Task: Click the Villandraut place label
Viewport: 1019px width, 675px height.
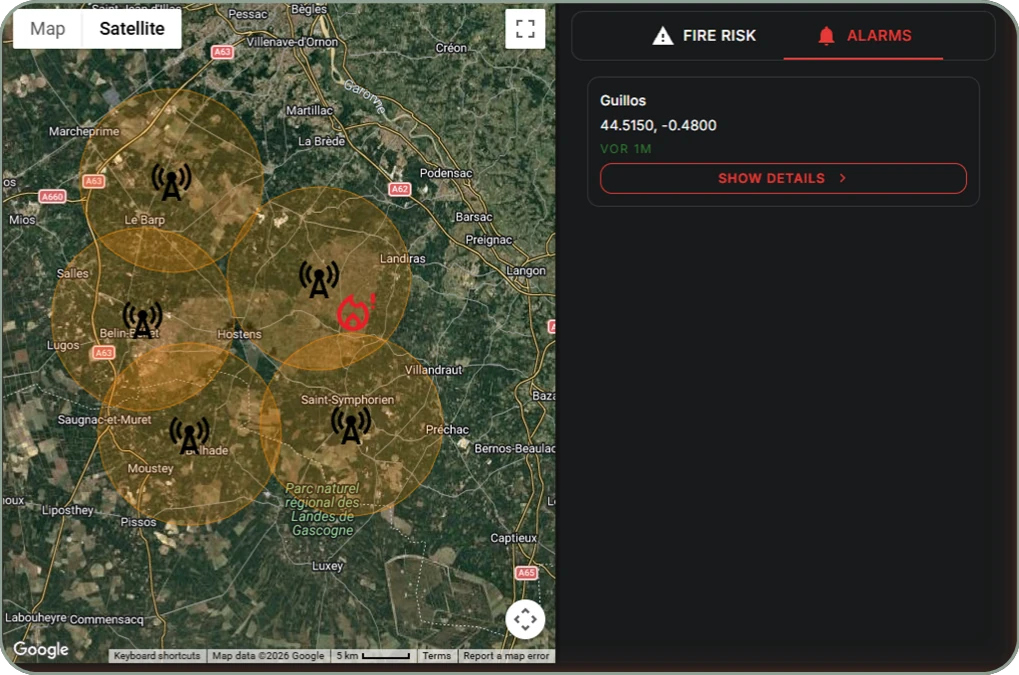Action: tap(433, 370)
